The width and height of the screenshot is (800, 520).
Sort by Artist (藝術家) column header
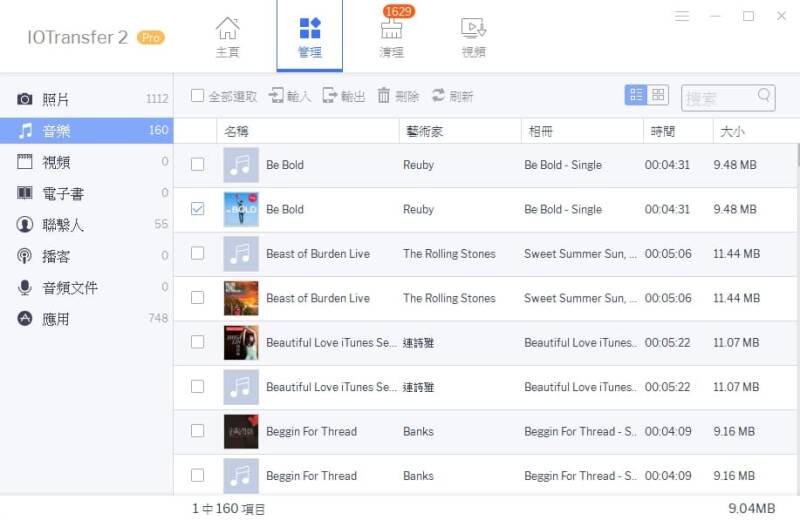(x=460, y=132)
